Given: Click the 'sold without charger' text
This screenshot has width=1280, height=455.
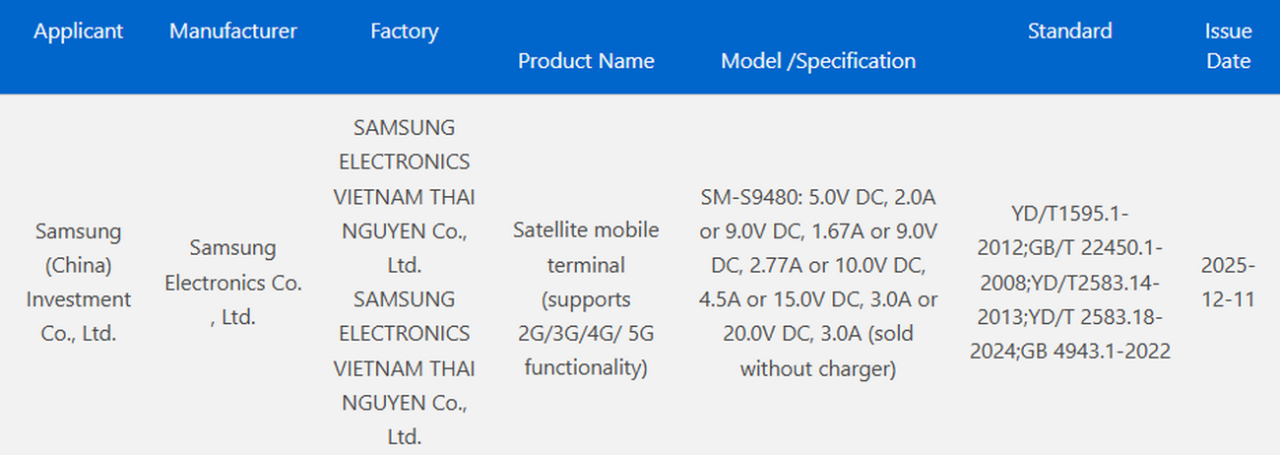Looking at the screenshot, I should (818, 351).
